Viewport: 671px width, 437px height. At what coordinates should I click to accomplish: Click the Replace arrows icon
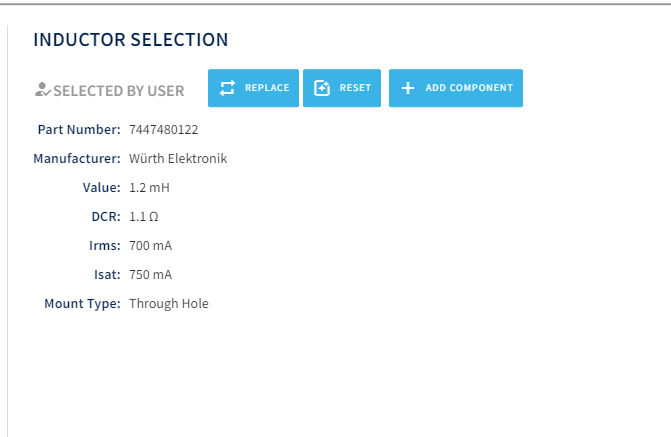[x=226, y=88]
